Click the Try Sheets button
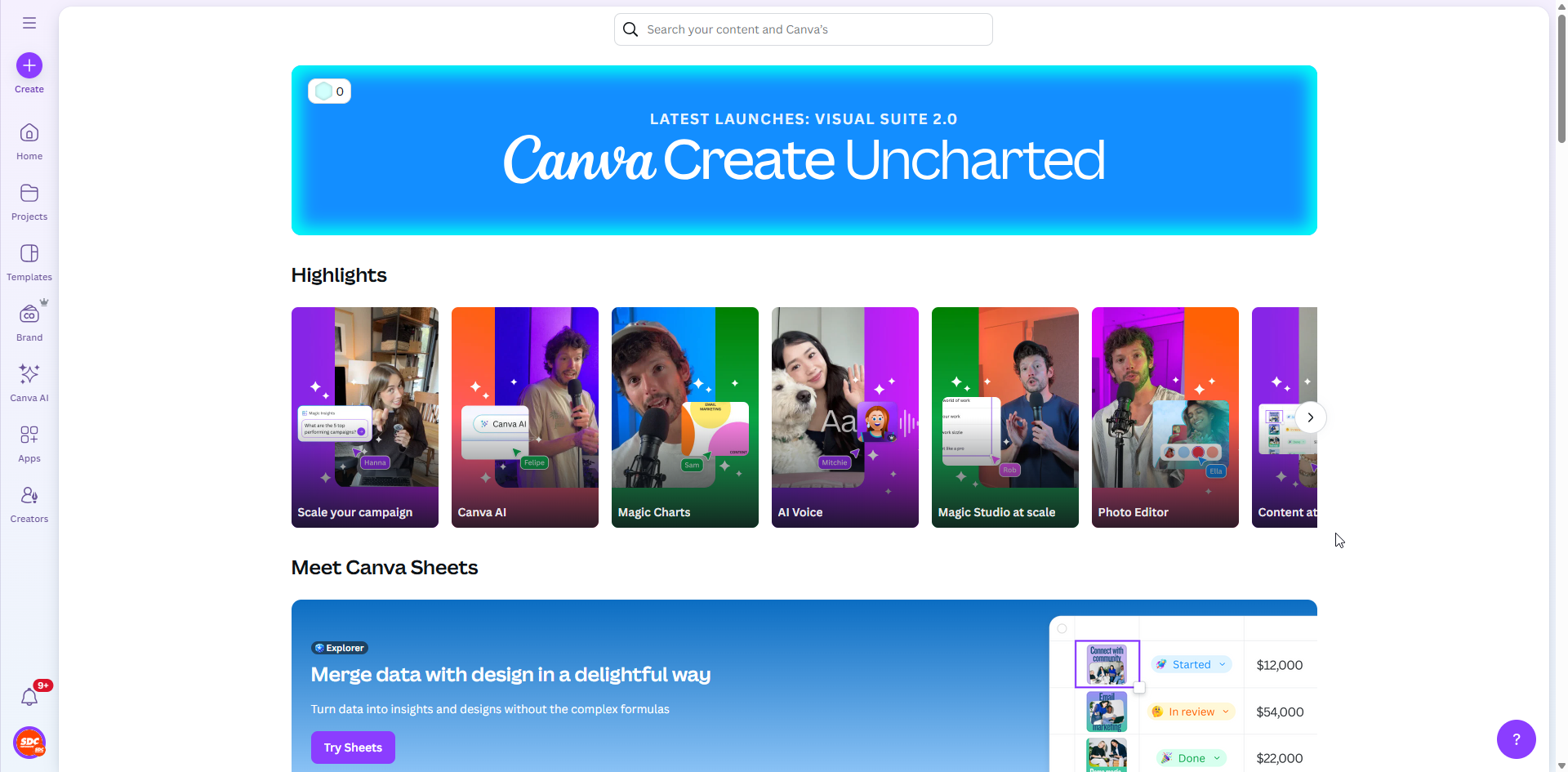The width and height of the screenshot is (1568, 772). pos(353,747)
